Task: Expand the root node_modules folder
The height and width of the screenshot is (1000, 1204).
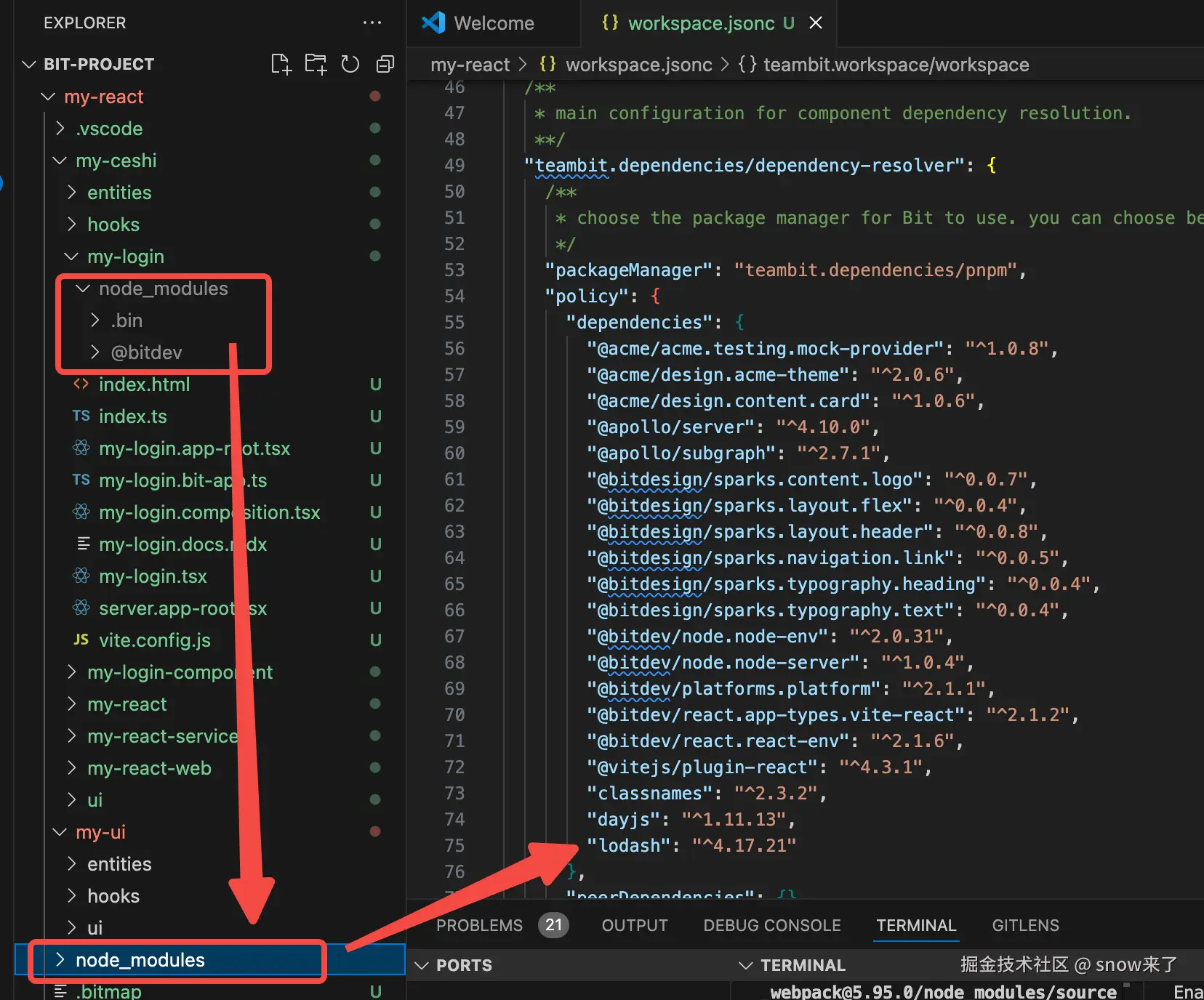Action: (60, 959)
